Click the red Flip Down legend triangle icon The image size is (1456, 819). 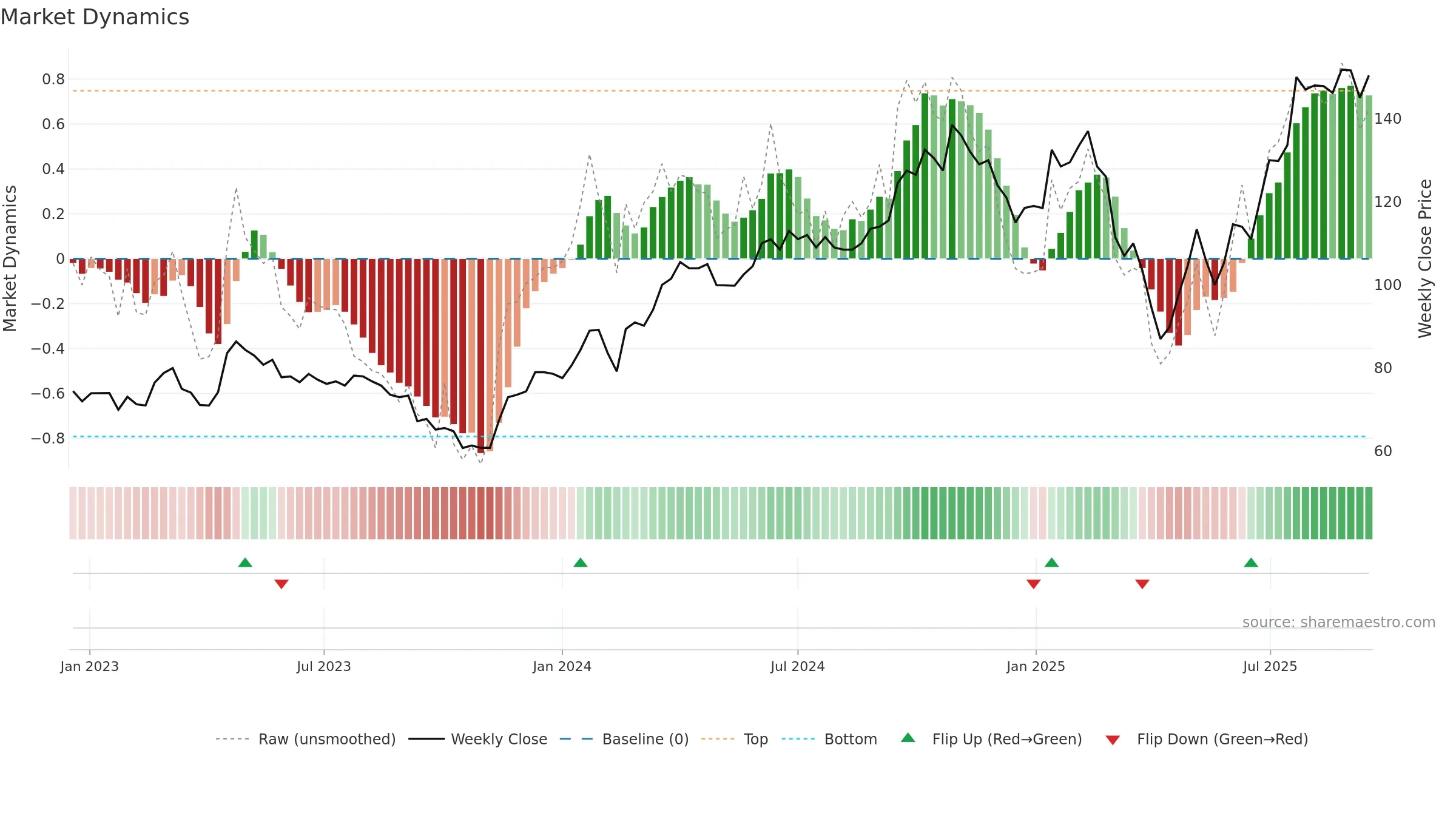click(x=1113, y=740)
